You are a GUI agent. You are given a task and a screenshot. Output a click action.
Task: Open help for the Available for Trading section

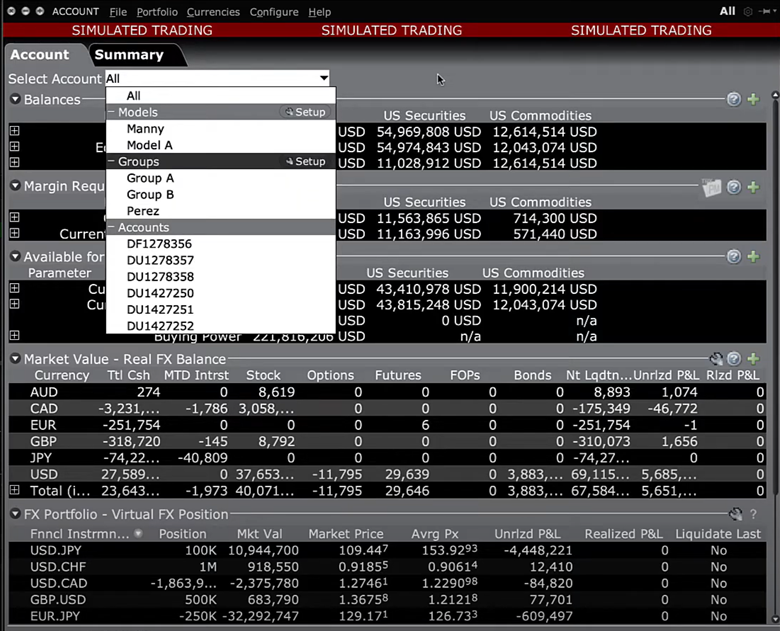(x=734, y=257)
